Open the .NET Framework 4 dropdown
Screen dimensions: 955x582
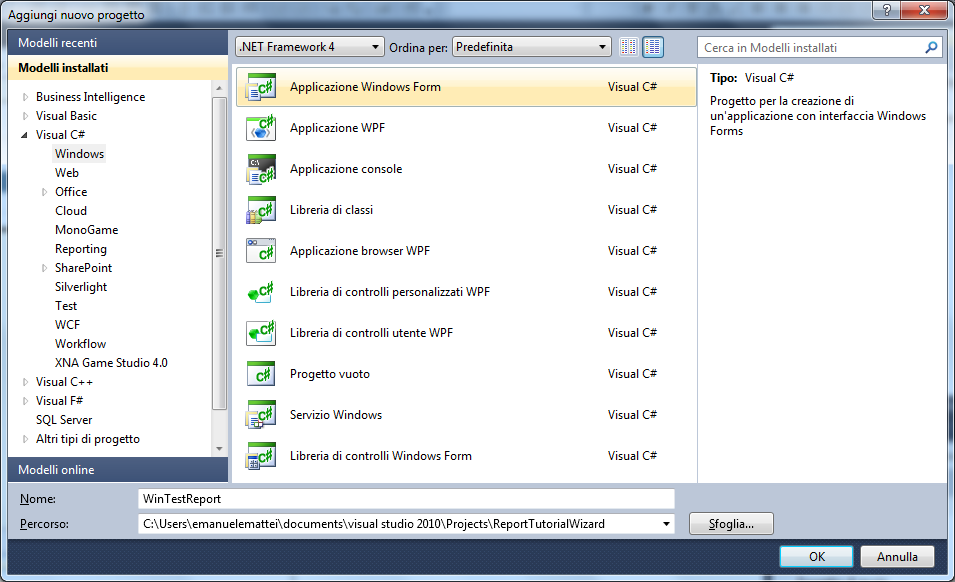point(309,47)
